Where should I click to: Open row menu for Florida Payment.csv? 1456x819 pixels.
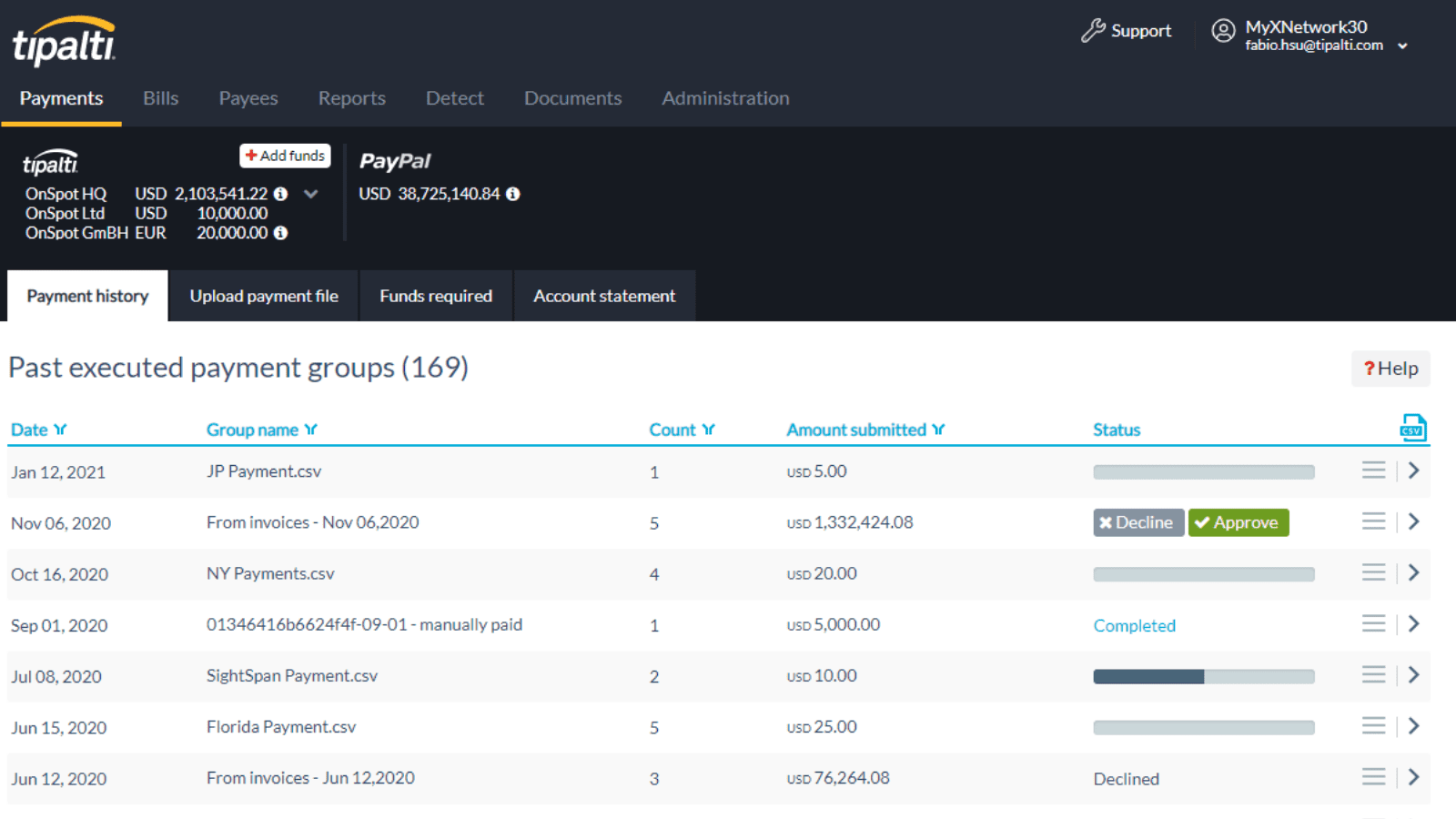[x=1373, y=725]
